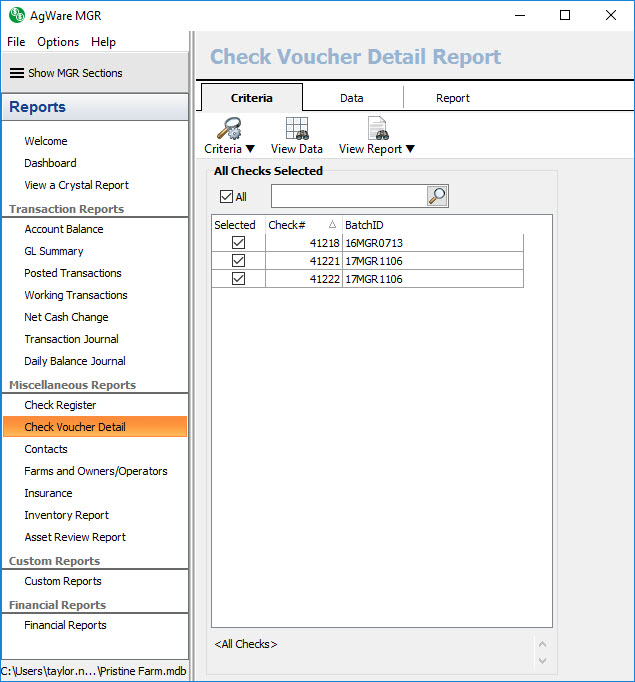
Task: Click the AgWare MGR app logo icon
Action: click(15, 15)
